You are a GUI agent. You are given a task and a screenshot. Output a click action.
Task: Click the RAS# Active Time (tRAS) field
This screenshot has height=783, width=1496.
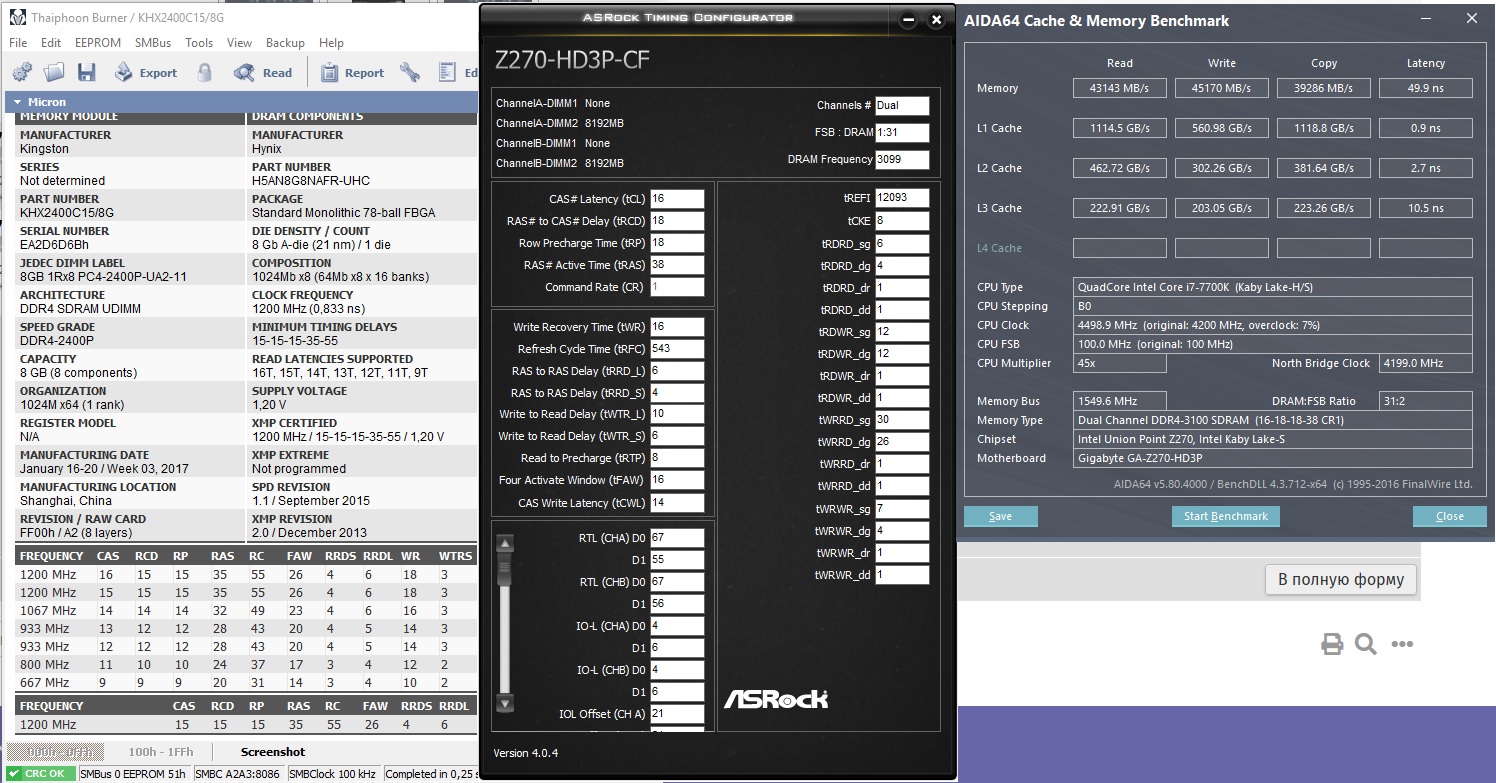[677, 265]
